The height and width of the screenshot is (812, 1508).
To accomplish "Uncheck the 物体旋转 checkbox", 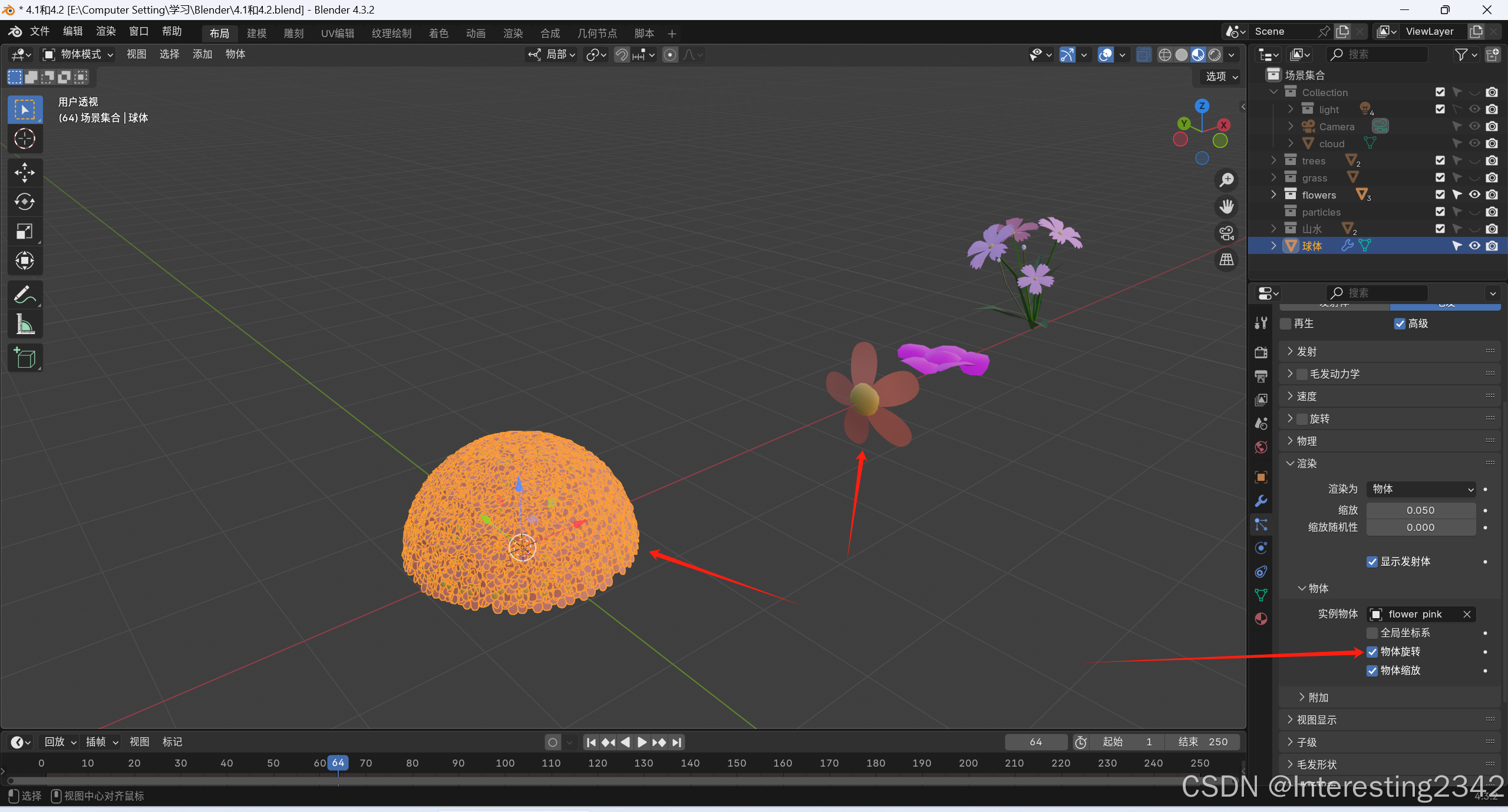I will coord(1372,652).
